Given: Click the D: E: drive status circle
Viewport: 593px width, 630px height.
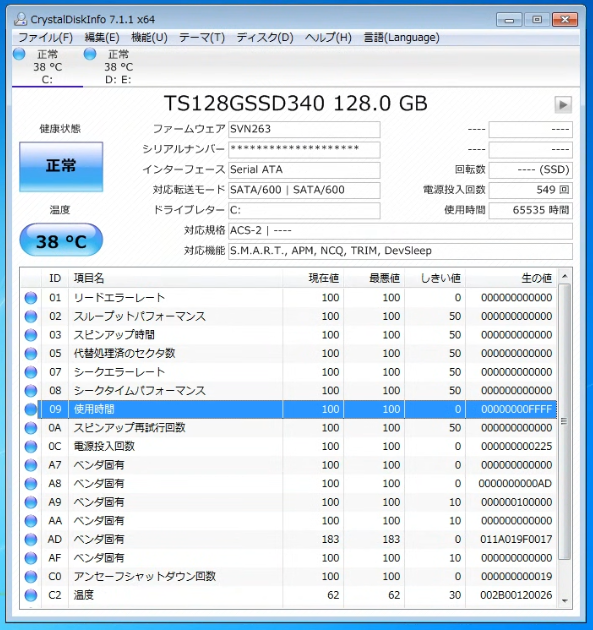Looking at the screenshot, I should pos(90,54).
